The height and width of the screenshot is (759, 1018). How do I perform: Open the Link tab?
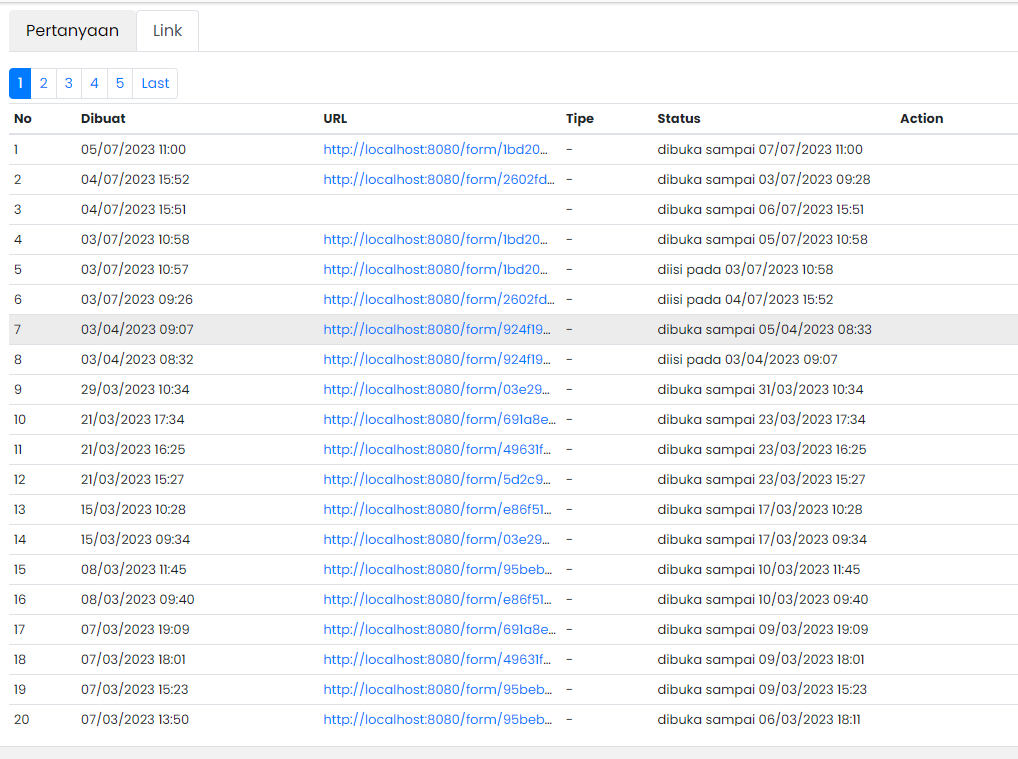pyautogui.click(x=167, y=30)
